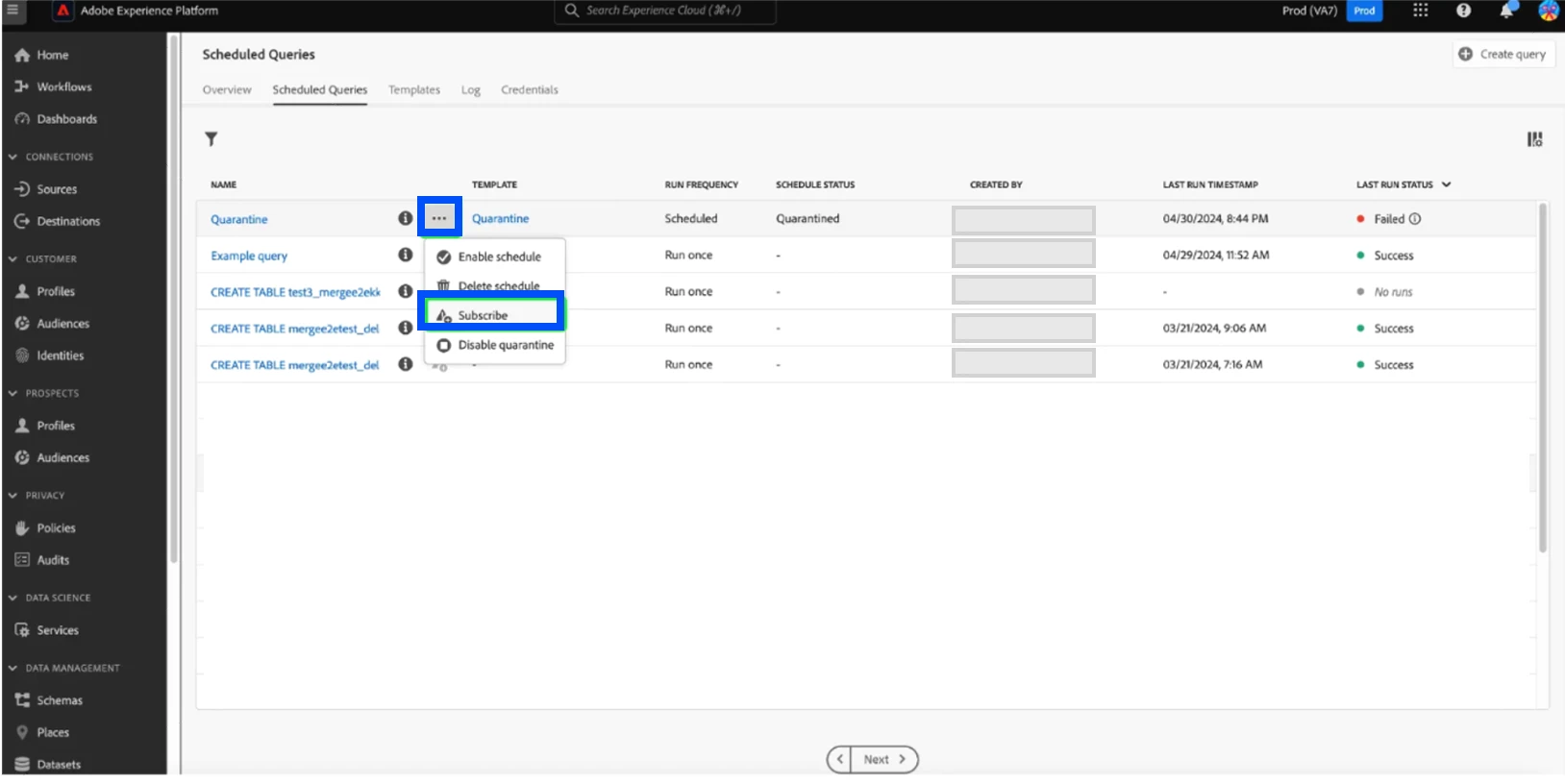Choose Enable schedule from the menu
This screenshot has height=784, width=1565.
(495, 257)
